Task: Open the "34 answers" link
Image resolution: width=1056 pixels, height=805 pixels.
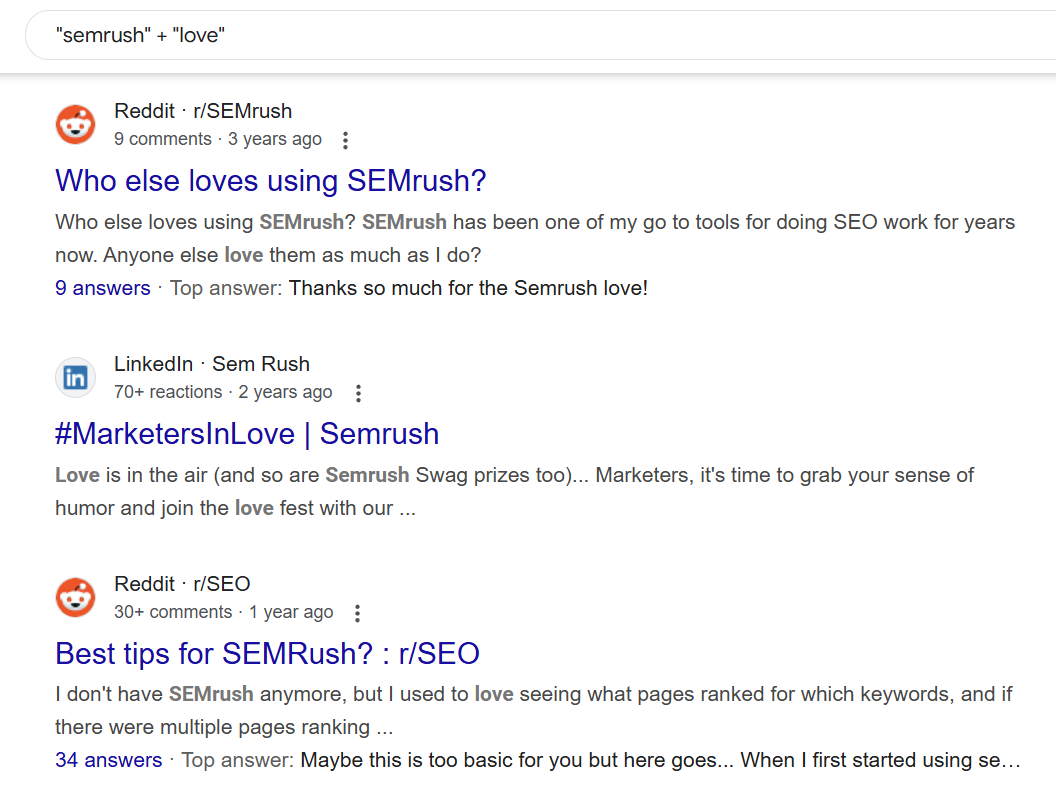Action: (108, 760)
